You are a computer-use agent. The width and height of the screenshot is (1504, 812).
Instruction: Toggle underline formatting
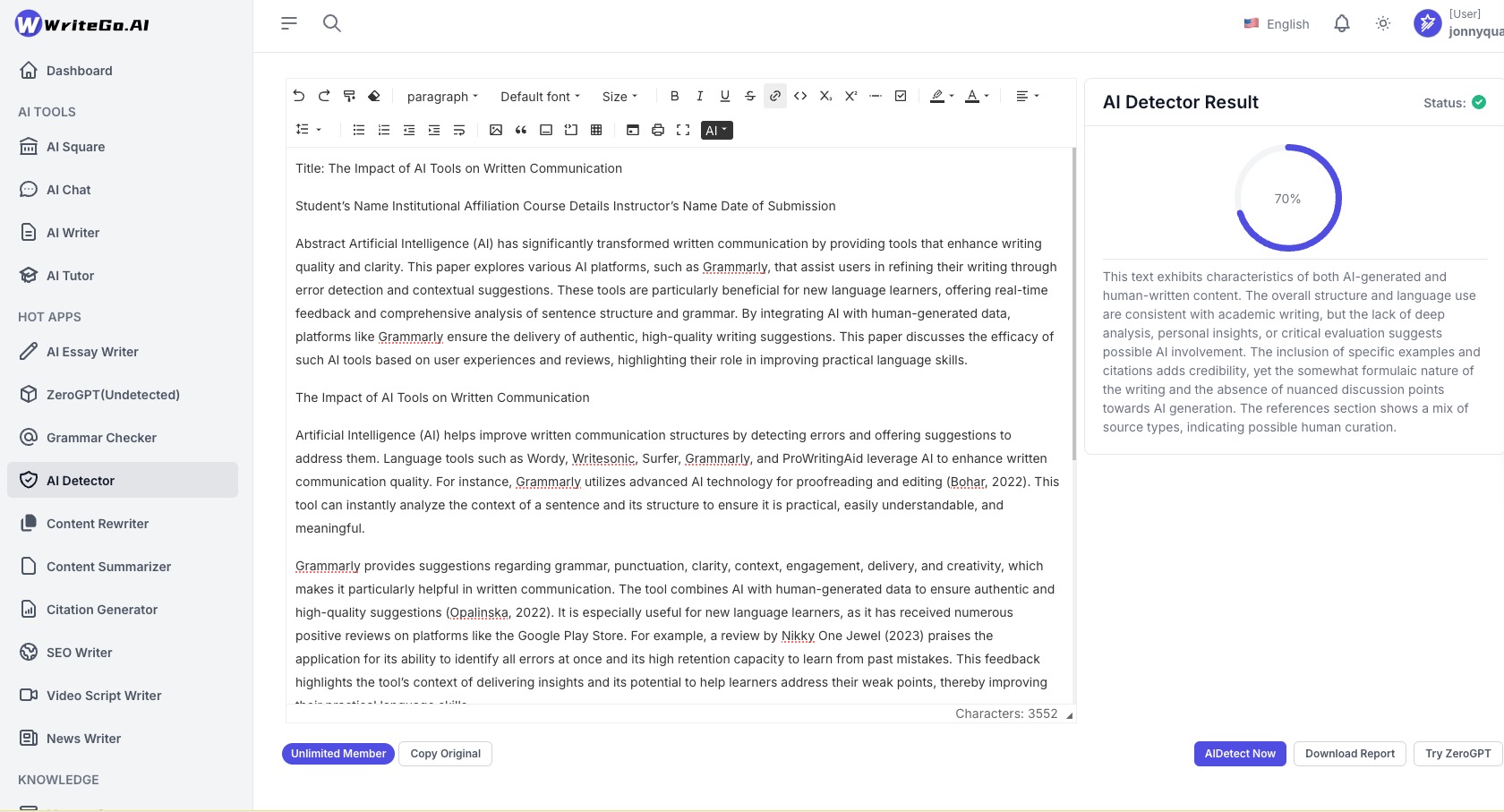coord(725,96)
